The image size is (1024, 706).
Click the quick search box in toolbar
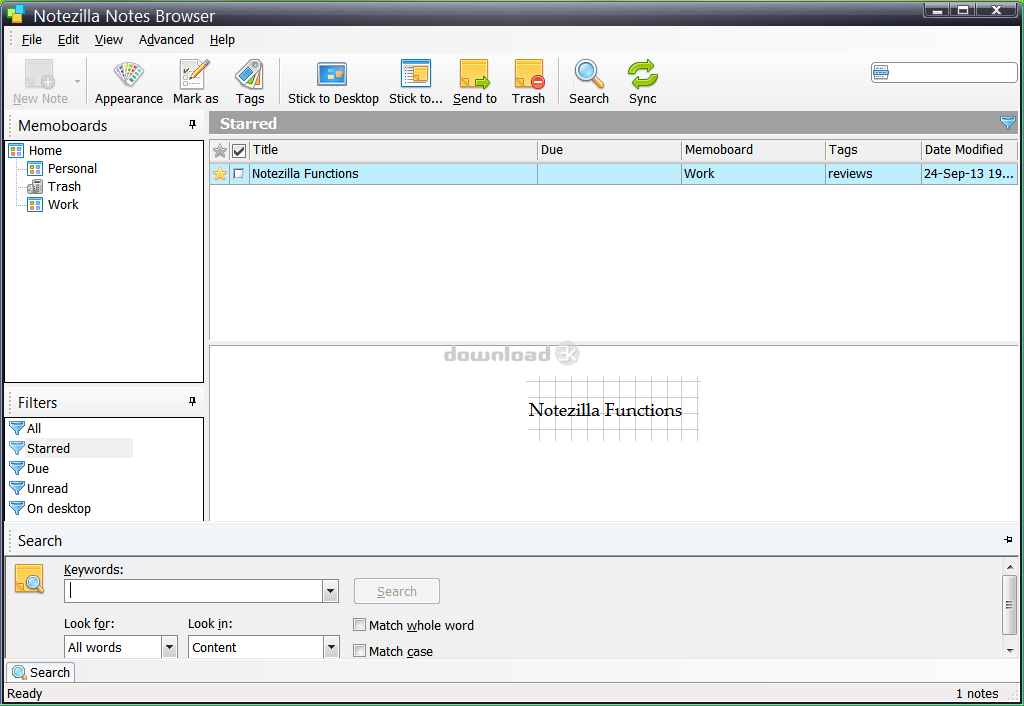(x=944, y=72)
